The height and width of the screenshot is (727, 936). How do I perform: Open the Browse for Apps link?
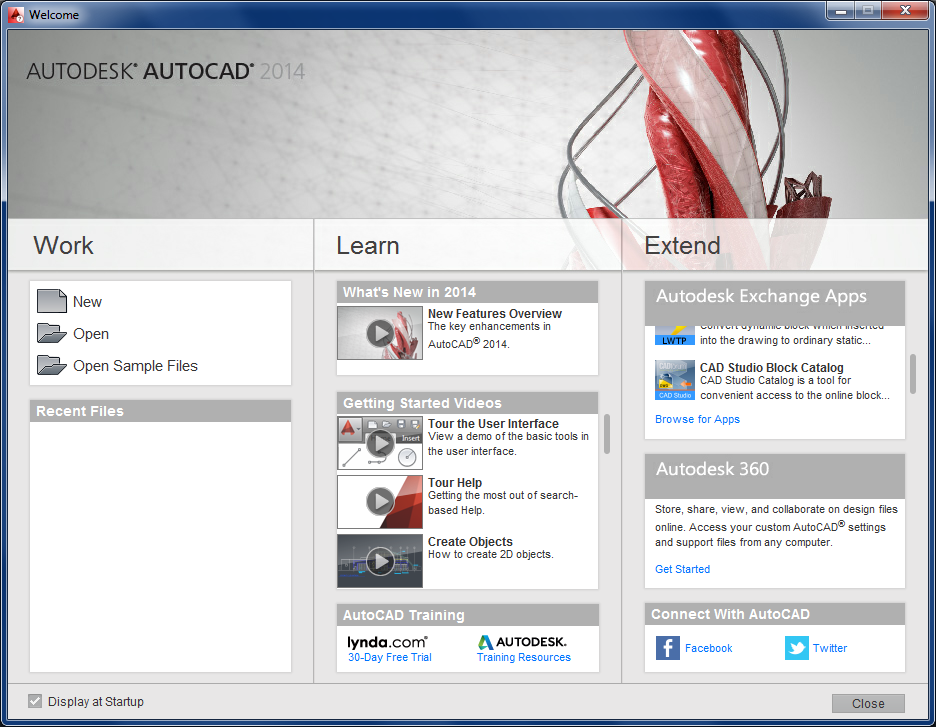(x=697, y=419)
